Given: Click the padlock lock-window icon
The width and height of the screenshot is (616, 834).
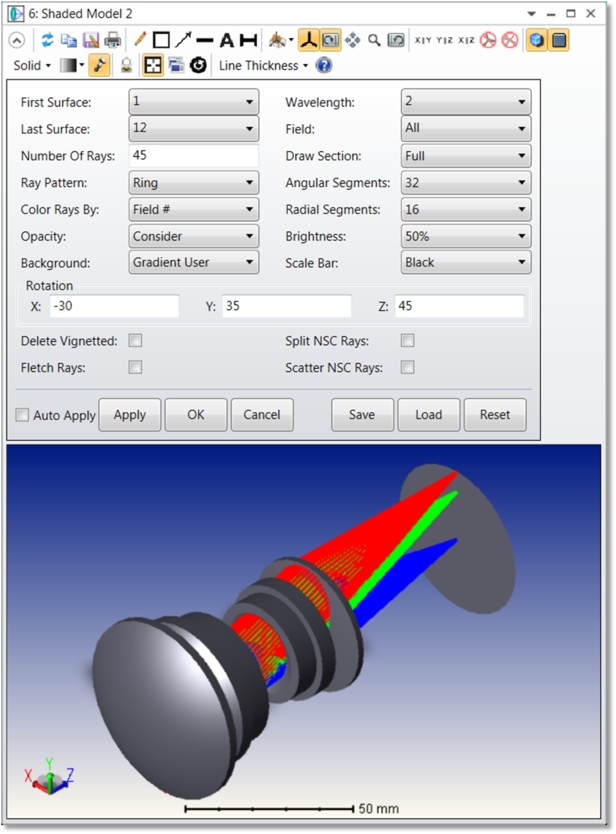Looking at the screenshot, I should click(x=126, y=66).
